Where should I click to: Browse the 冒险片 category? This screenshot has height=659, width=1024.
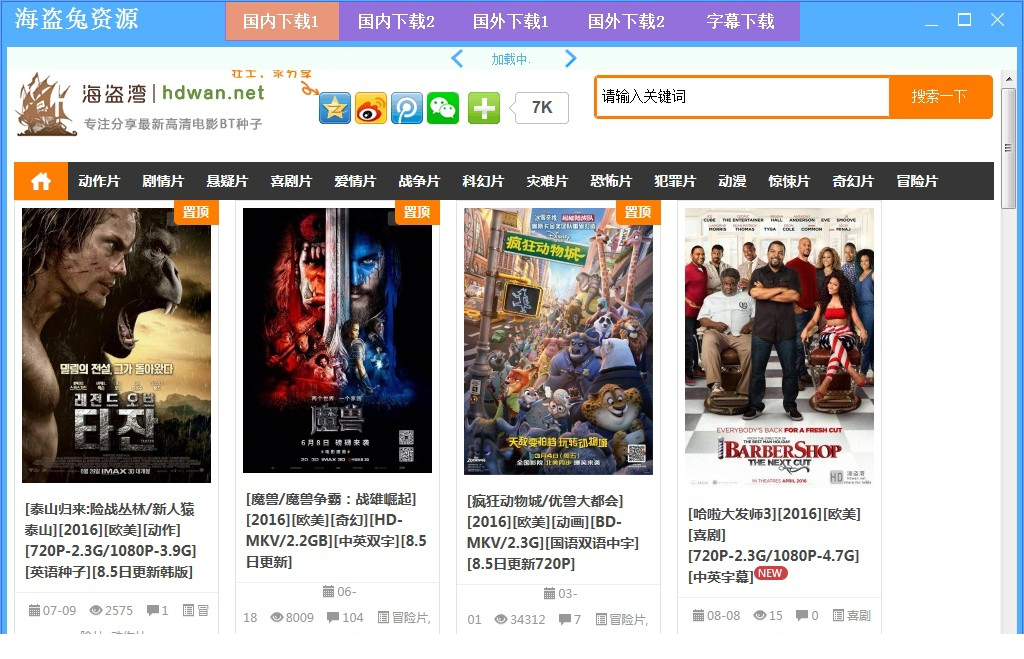point(917,181)
